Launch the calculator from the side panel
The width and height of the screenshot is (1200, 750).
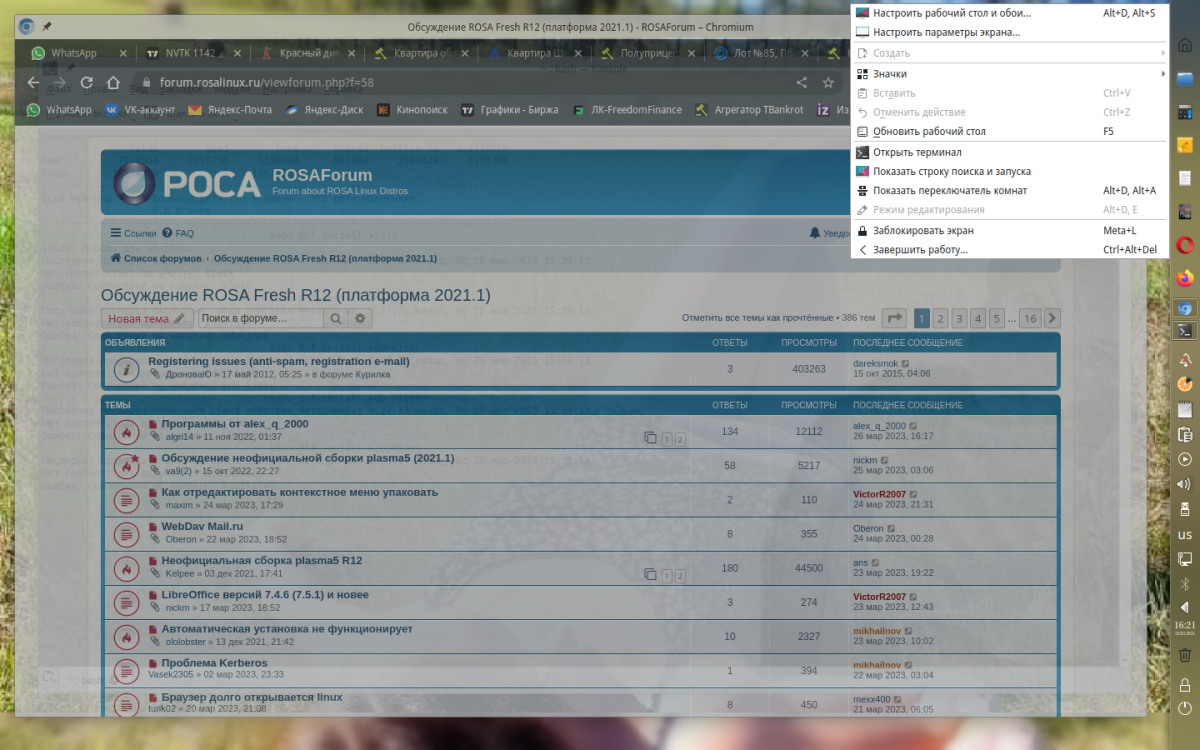[x=1185, y=112]
